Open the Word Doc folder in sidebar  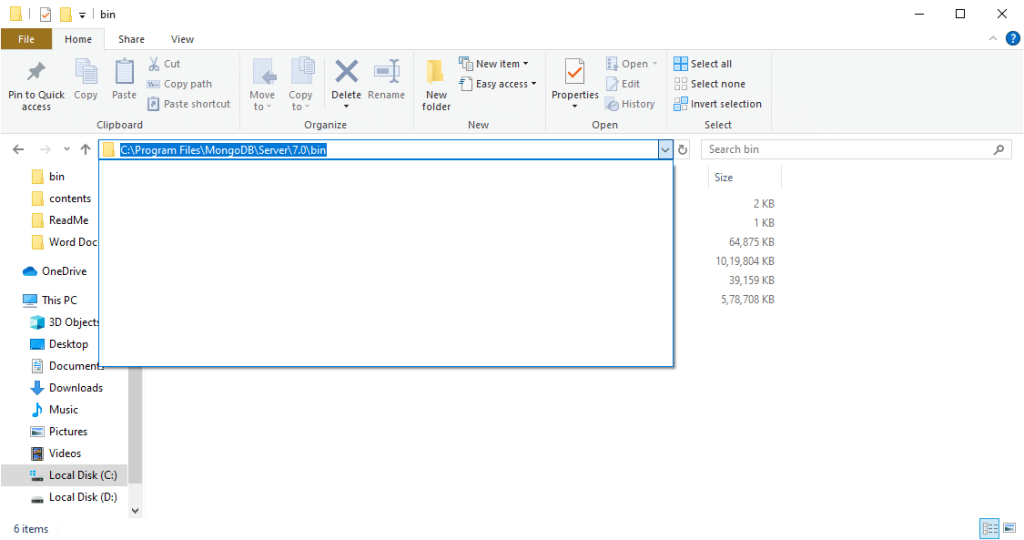(x=64, y=242)
